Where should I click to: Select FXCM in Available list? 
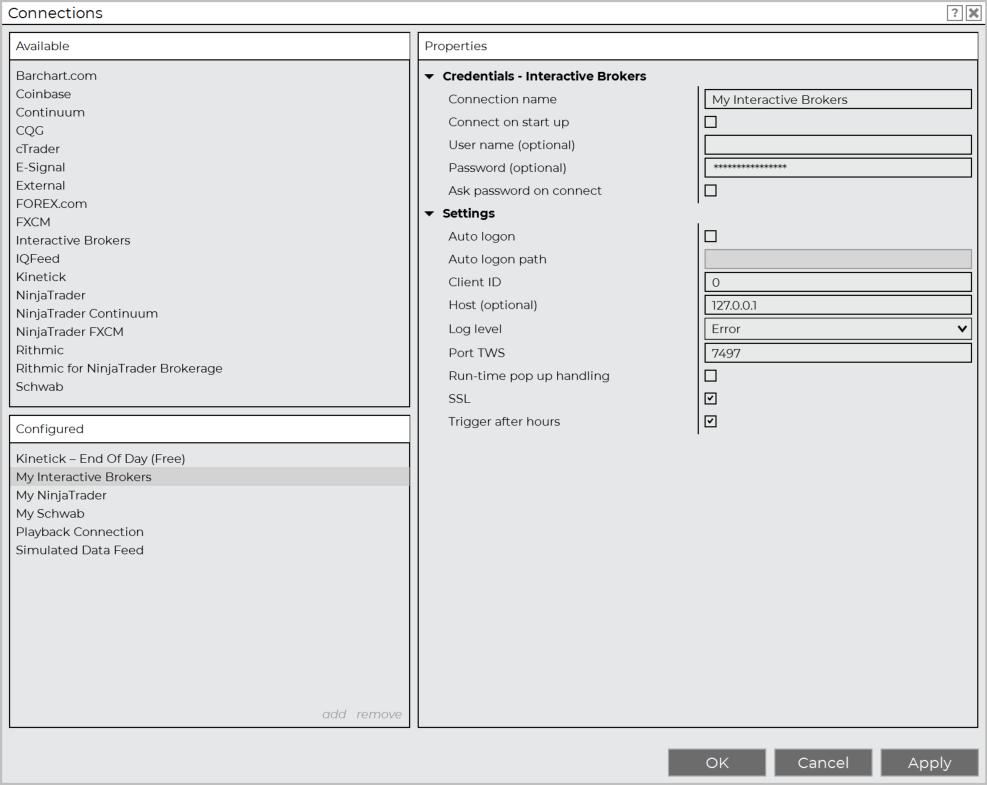pyautogui.click(x=33, y=222)
